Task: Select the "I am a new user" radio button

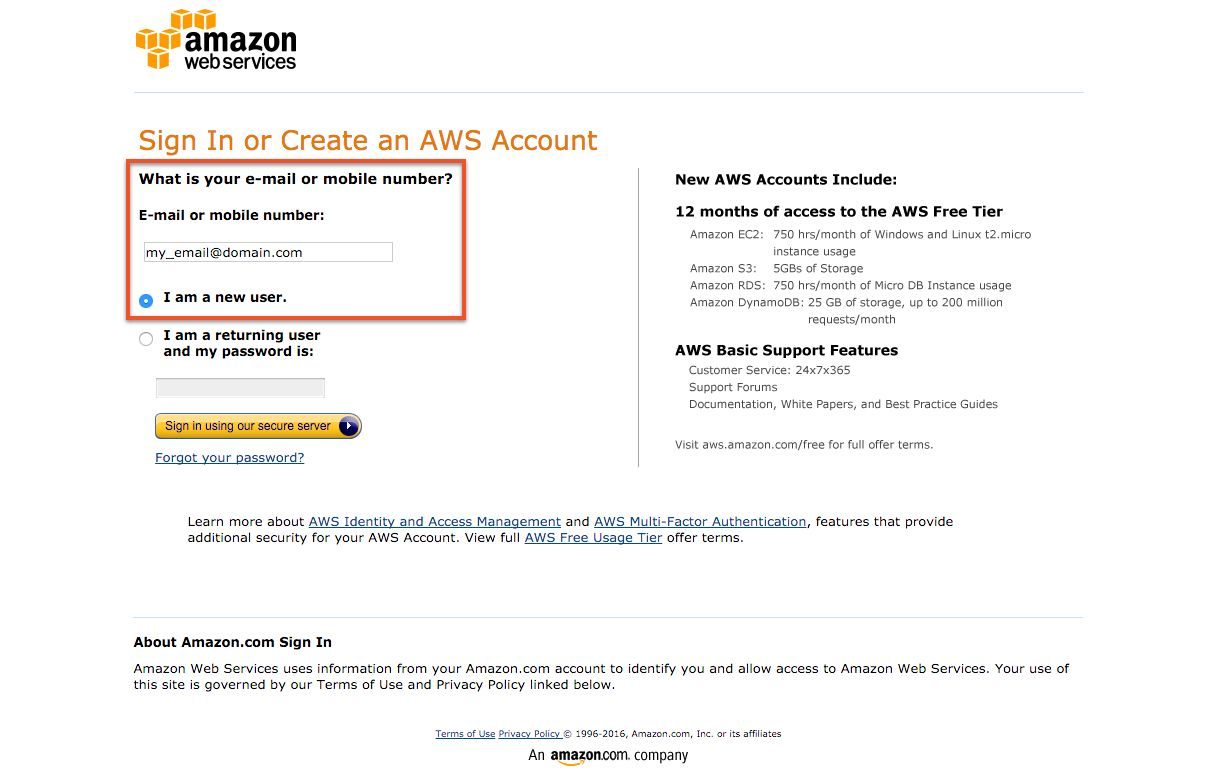Action: coord(146,300)
